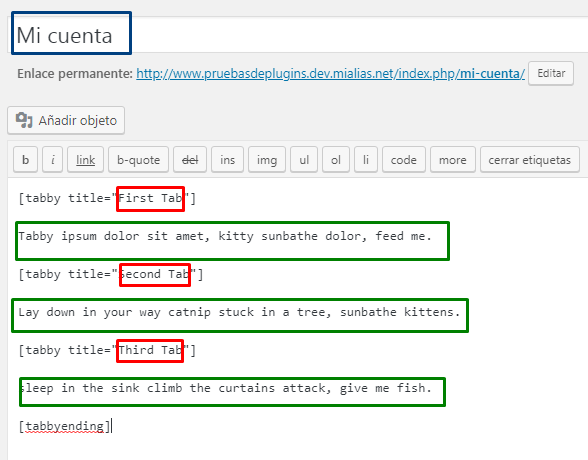Click the line 'Tabby ipsum dolor sit amet'
The image size is (588, 460).
coord(225,236)
